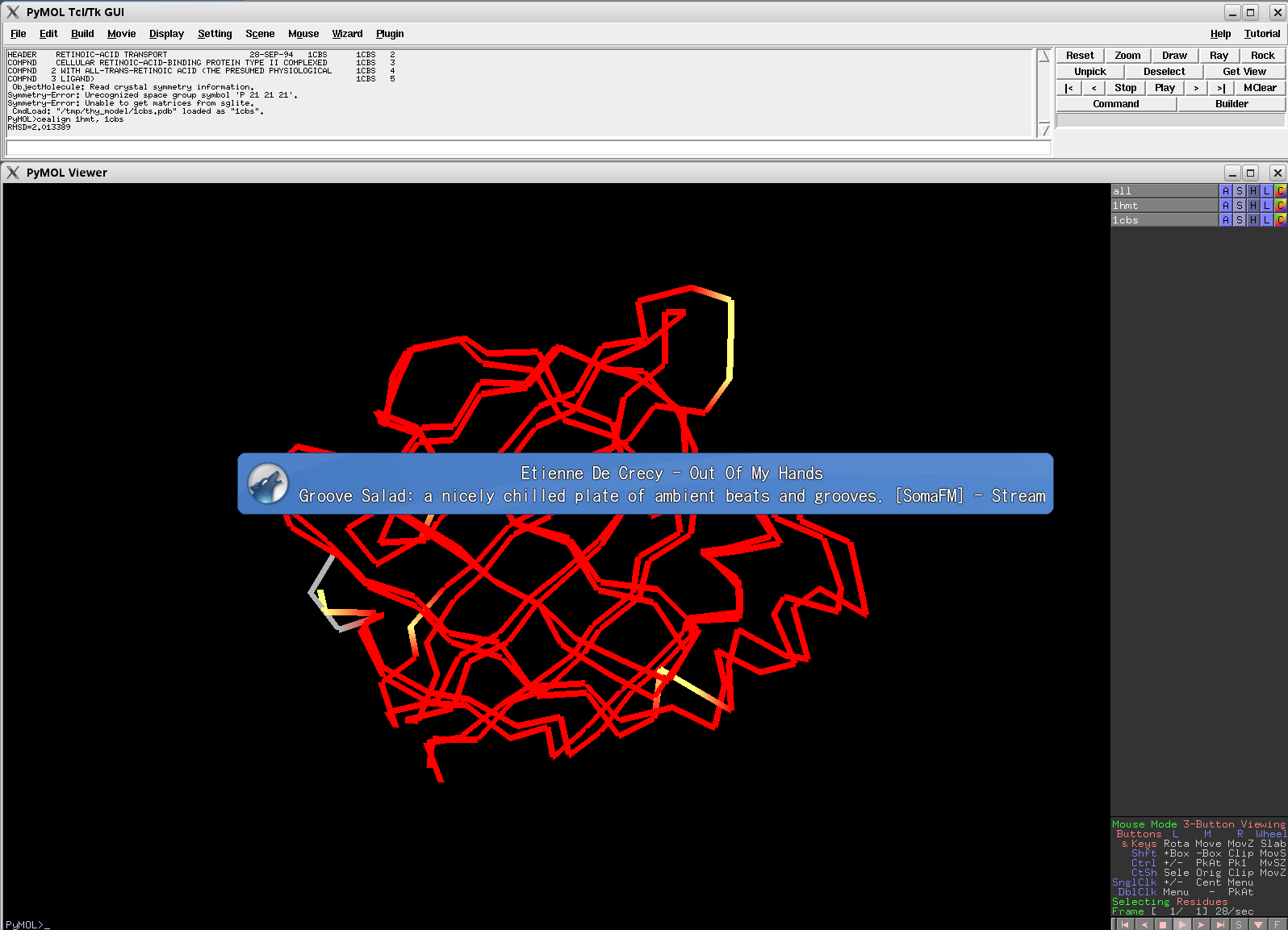
Task: Click the Ray button
Action: pyautogui.click(x=1219, y=56)
